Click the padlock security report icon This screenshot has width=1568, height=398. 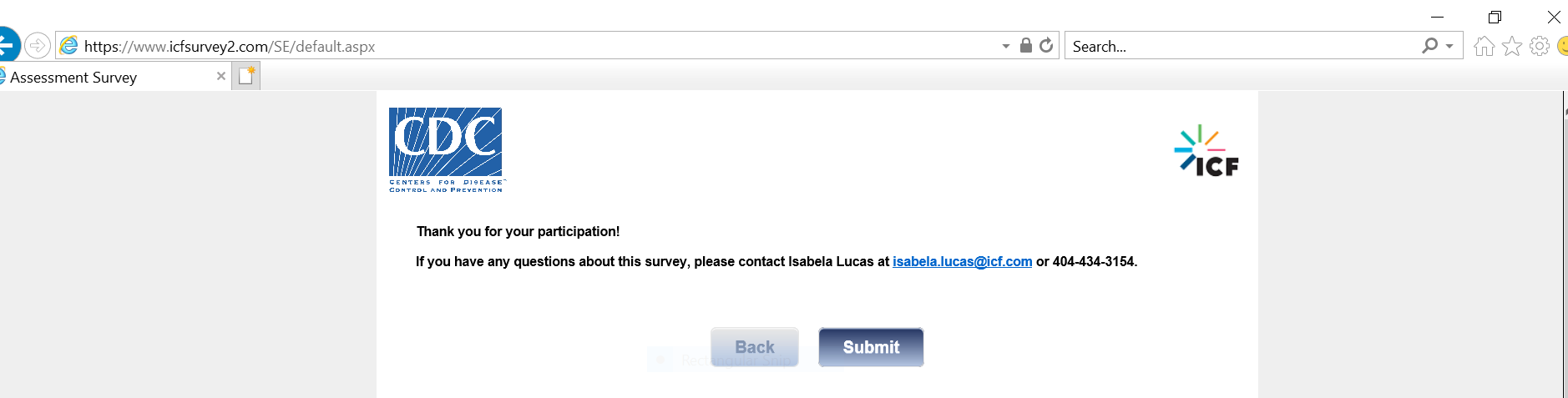point(1026,45)
